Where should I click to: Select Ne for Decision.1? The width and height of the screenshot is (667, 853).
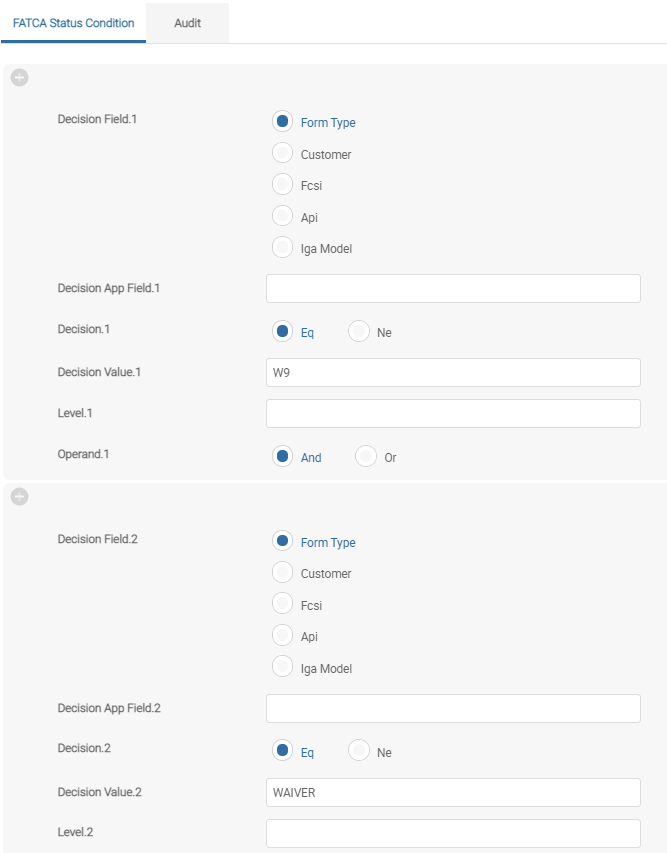359,331
